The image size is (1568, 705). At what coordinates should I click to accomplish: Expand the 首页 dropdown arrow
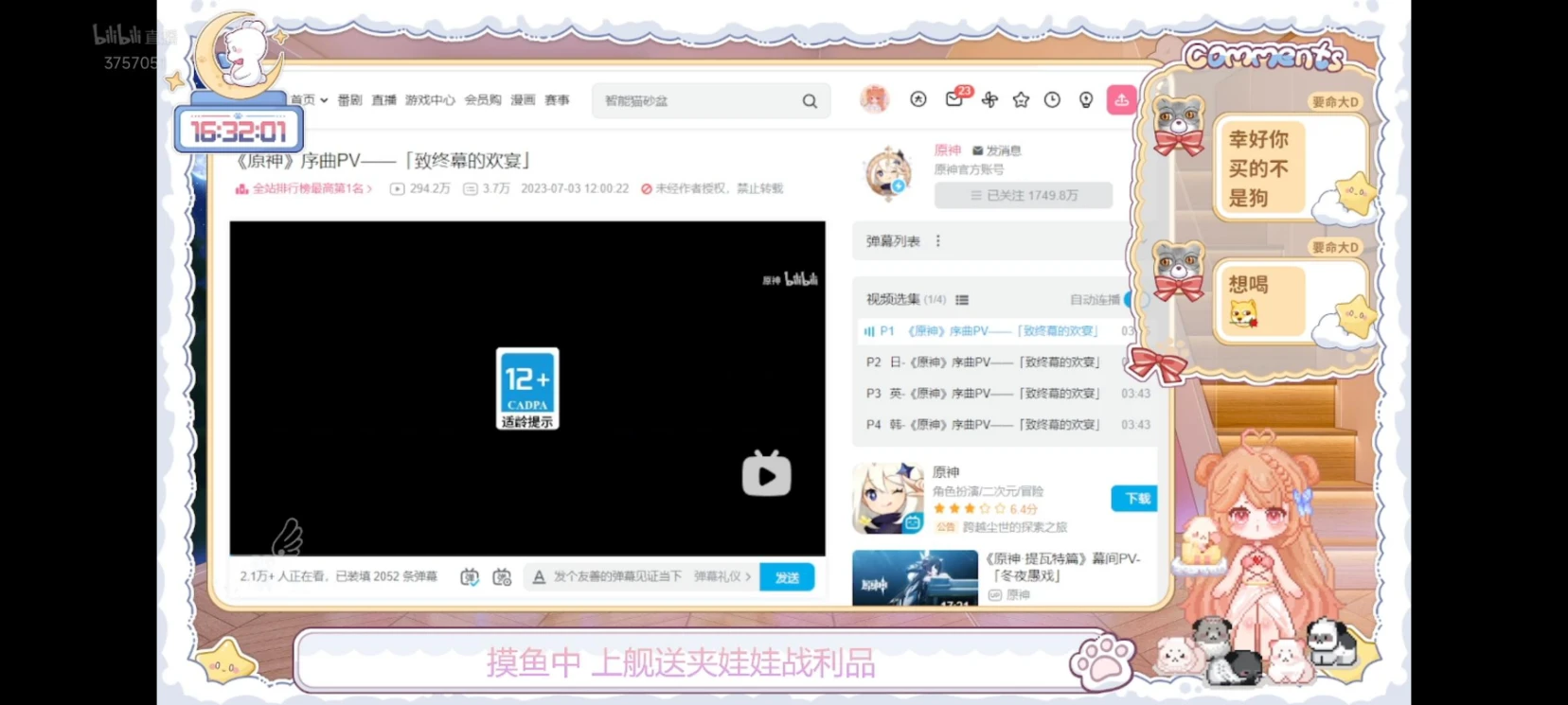(x=324, y=100)
